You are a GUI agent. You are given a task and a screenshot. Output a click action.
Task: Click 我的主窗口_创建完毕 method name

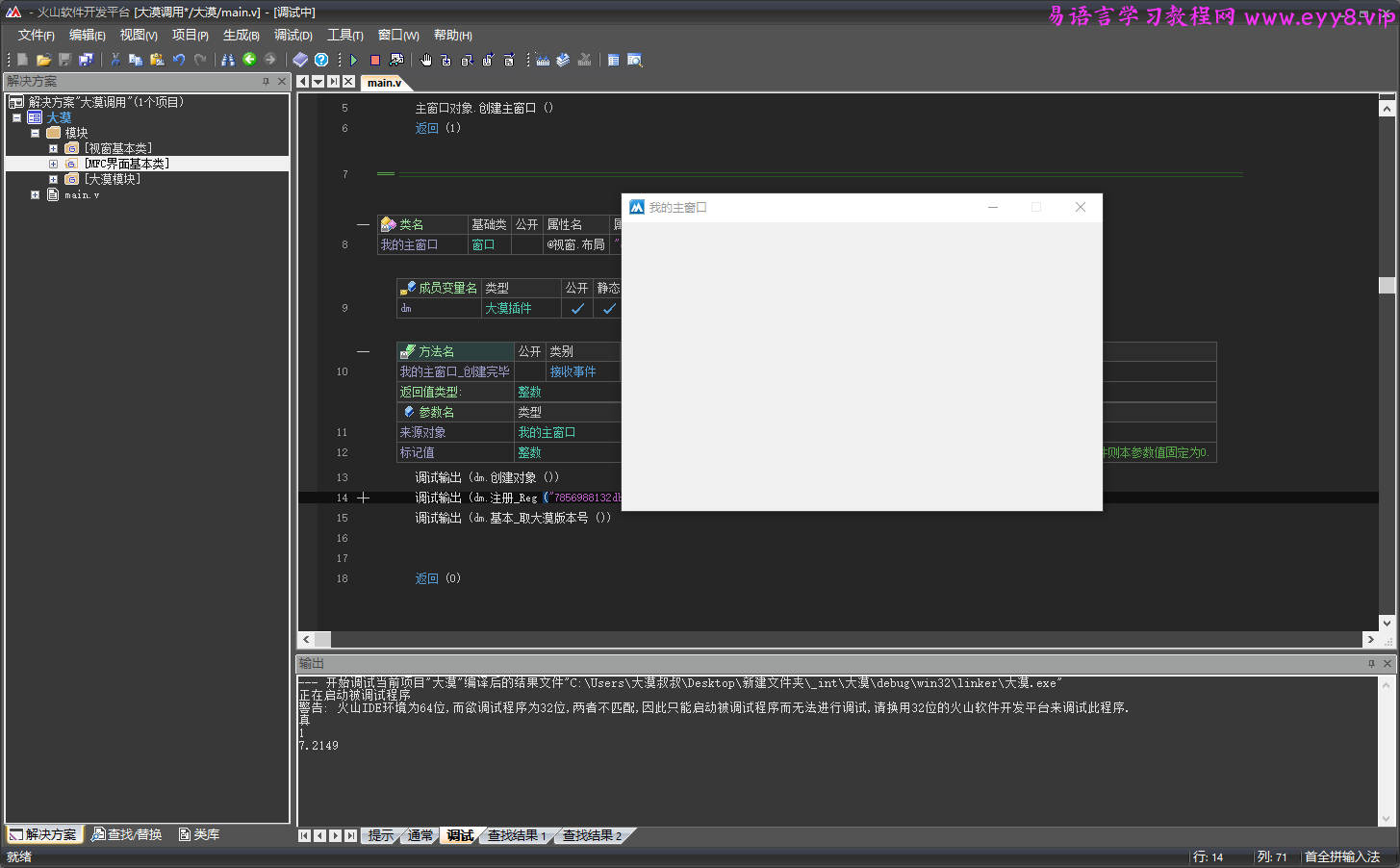(455, 371)
